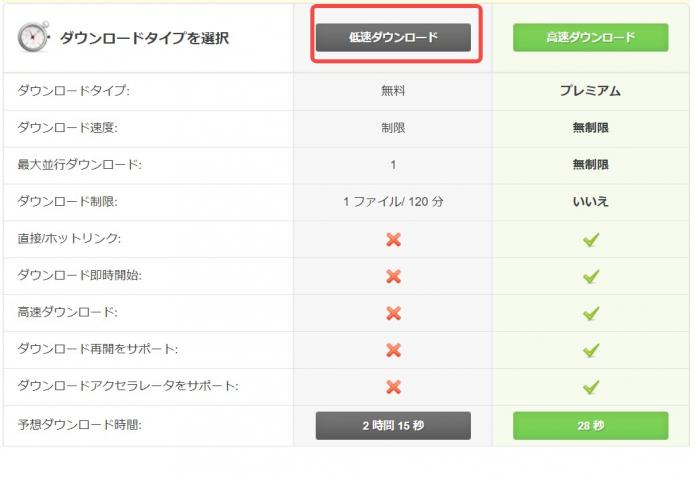The width and height of the screenshot is (700, 480).
Task: Click the green 28 秒 button
Action: [590, 425]
